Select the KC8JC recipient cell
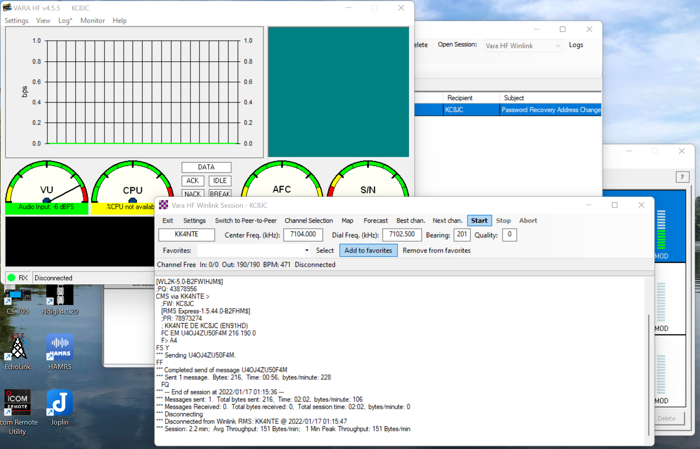 point(471,110)
